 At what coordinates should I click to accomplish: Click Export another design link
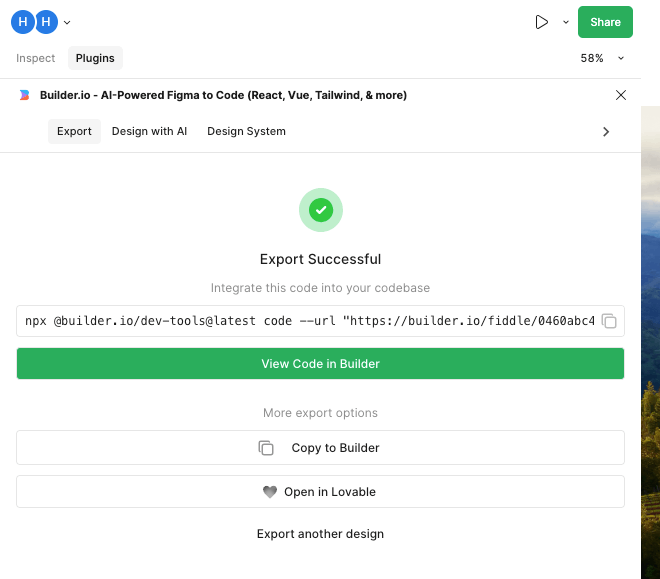(320, 534)
